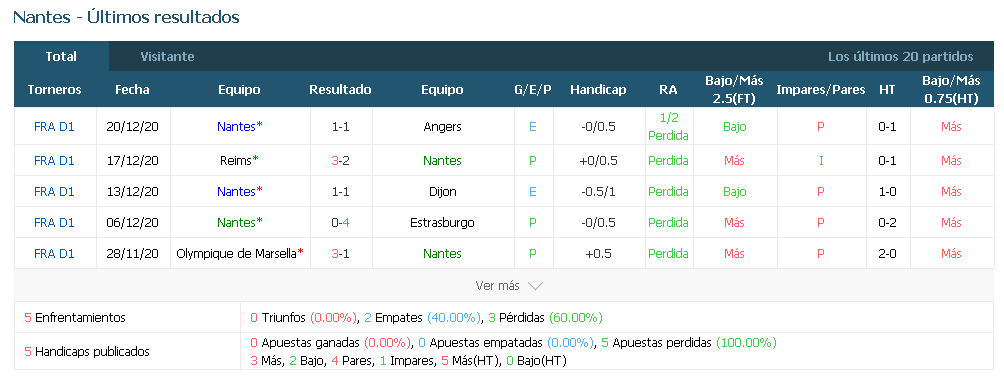Expand the Ver más chevron arrow
The width and height of the screenshot is (1004, 383).
pos(535,286)
